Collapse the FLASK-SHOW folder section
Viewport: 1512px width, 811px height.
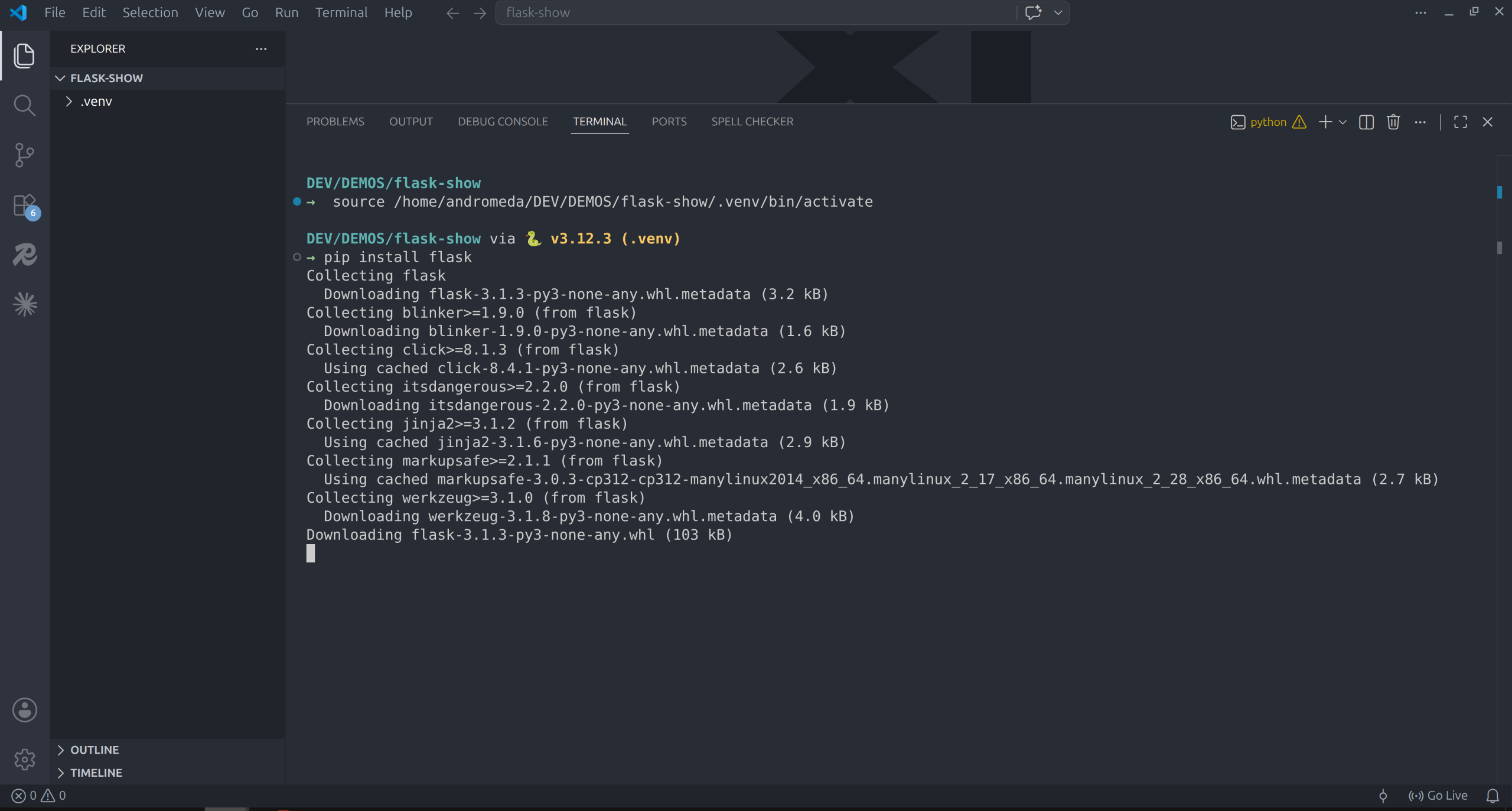point(167,78)
